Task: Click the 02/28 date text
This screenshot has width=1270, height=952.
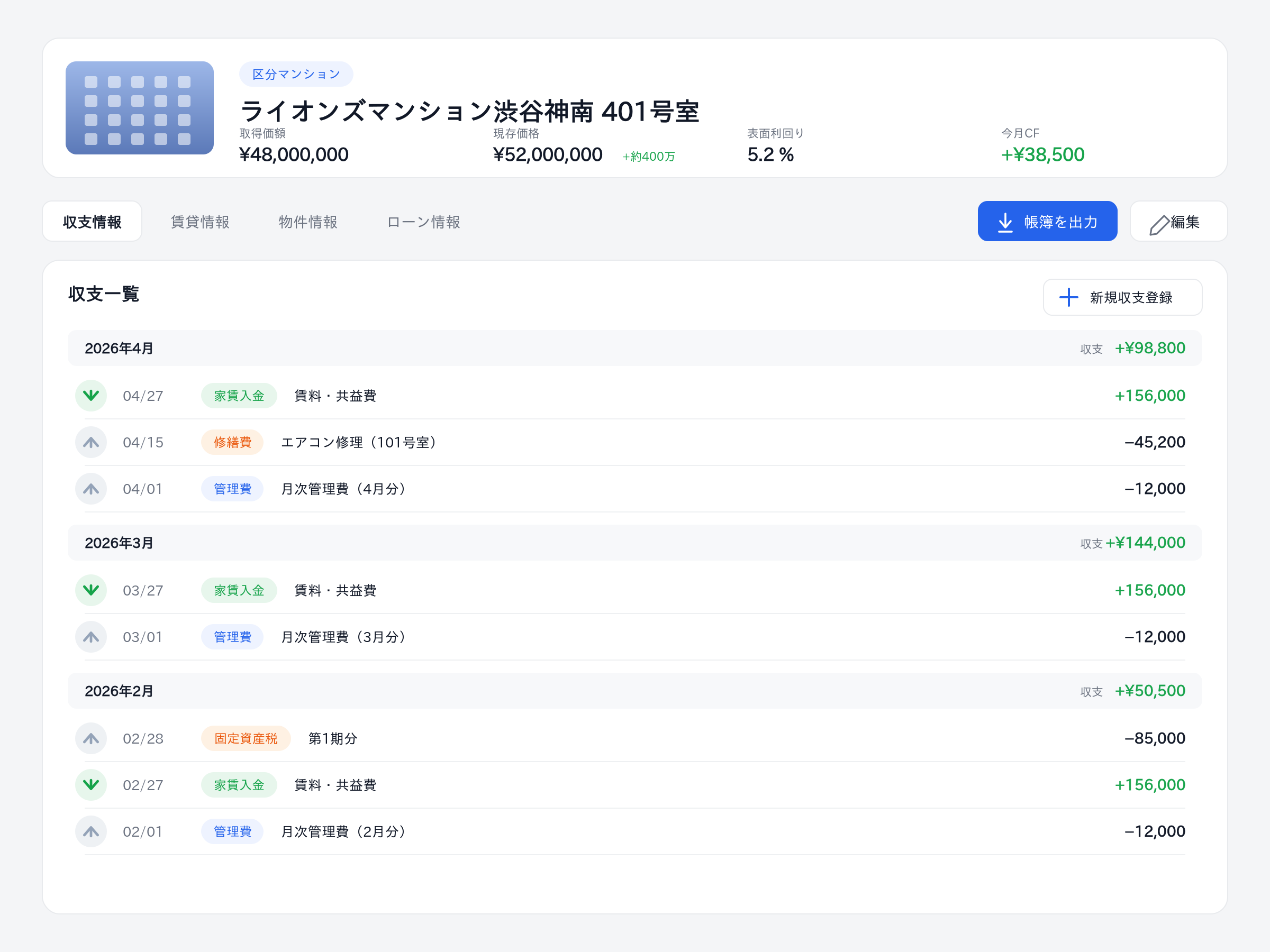Action: [x=143, y=738]
